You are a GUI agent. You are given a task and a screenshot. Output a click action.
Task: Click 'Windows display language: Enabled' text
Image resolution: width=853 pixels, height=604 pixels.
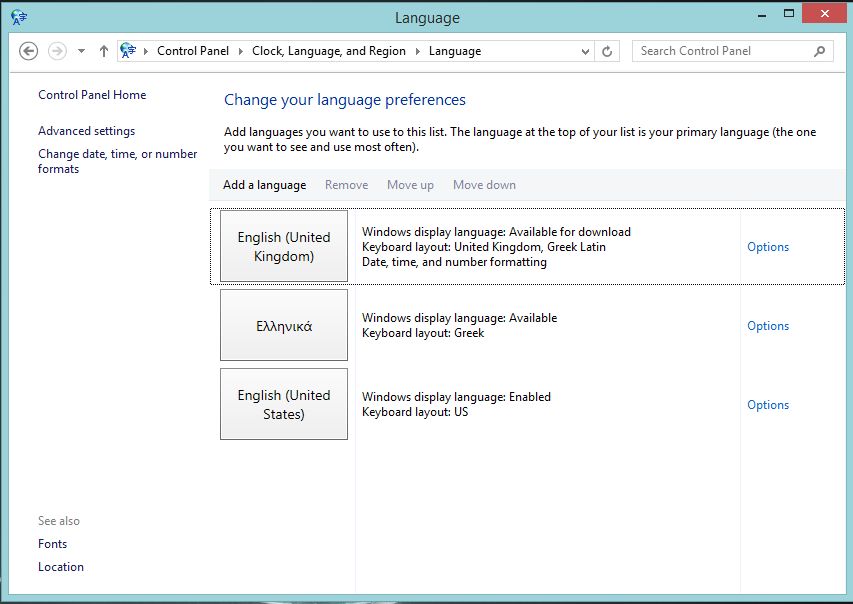[456, 397]
